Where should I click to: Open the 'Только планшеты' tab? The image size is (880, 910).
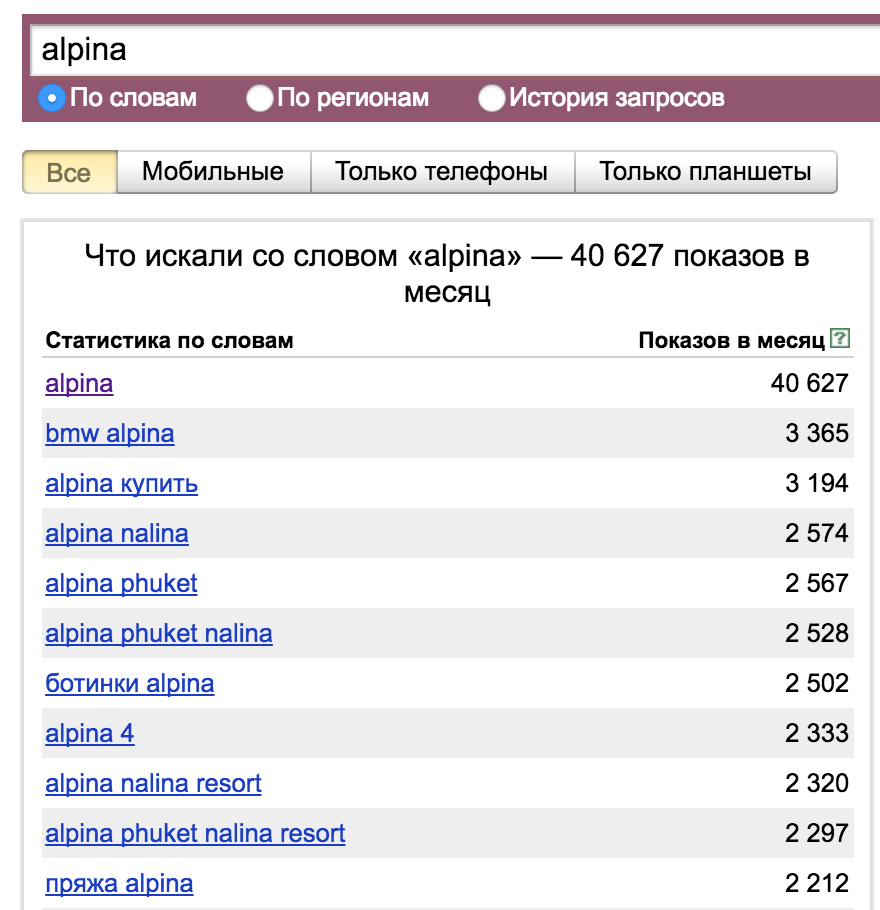[705, 172]
